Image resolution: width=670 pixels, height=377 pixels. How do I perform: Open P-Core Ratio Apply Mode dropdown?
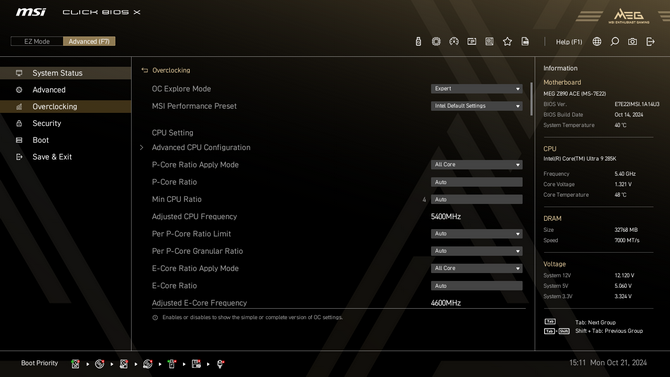tap(476, 165)
